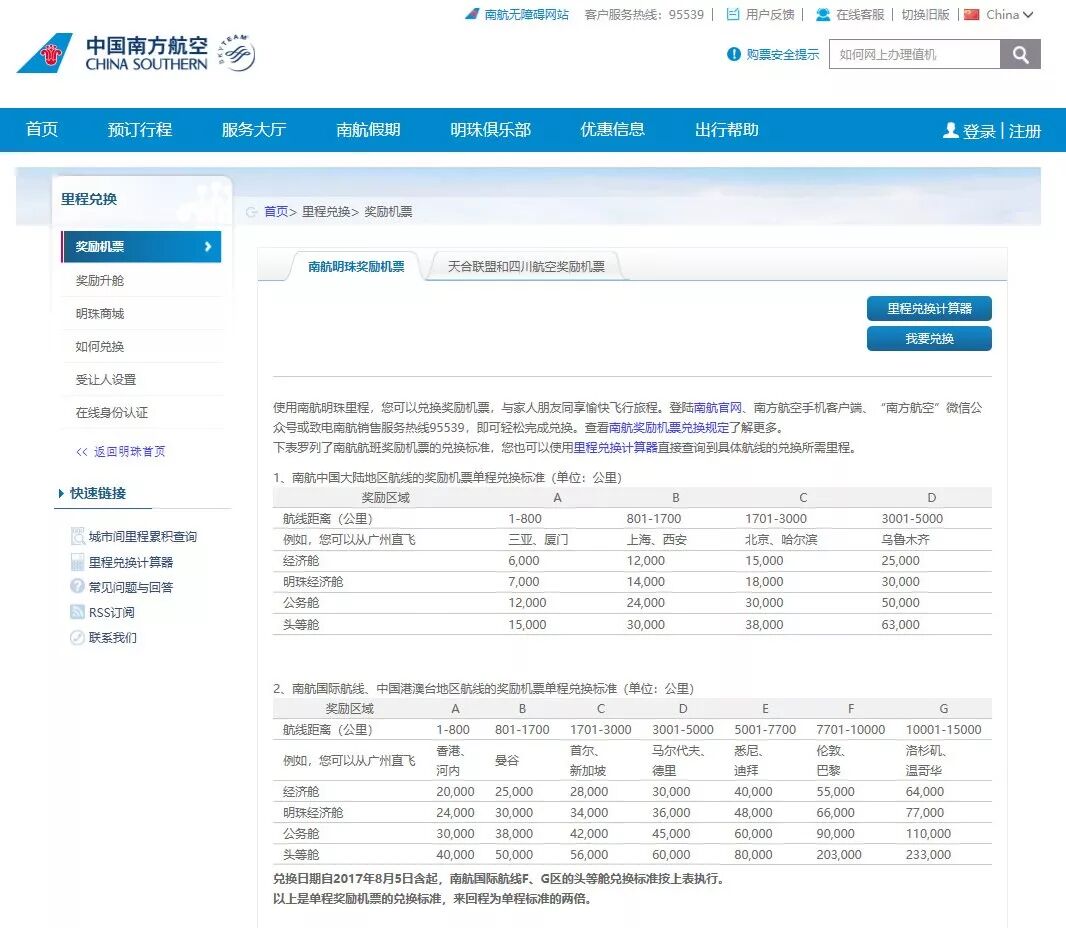Click the 注册 link
1066x928 pixels.
(x=1025, y=131)
